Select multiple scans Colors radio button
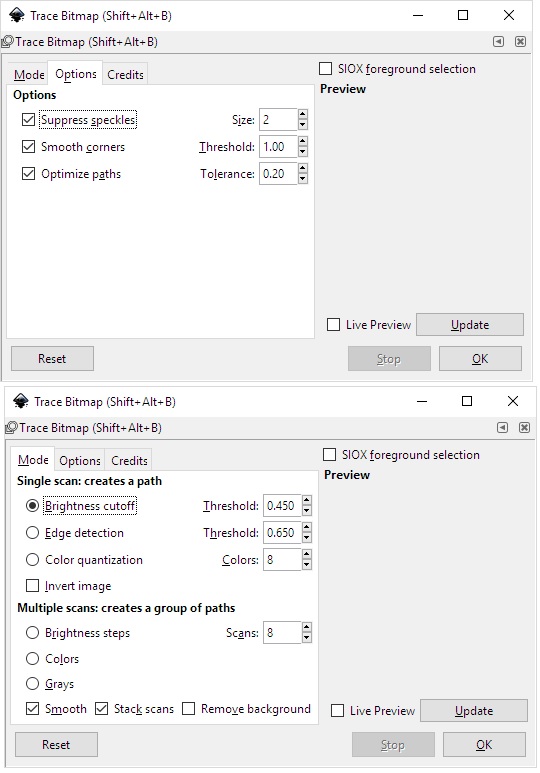The height and width of the screenshot is (773, 540). 33,659
